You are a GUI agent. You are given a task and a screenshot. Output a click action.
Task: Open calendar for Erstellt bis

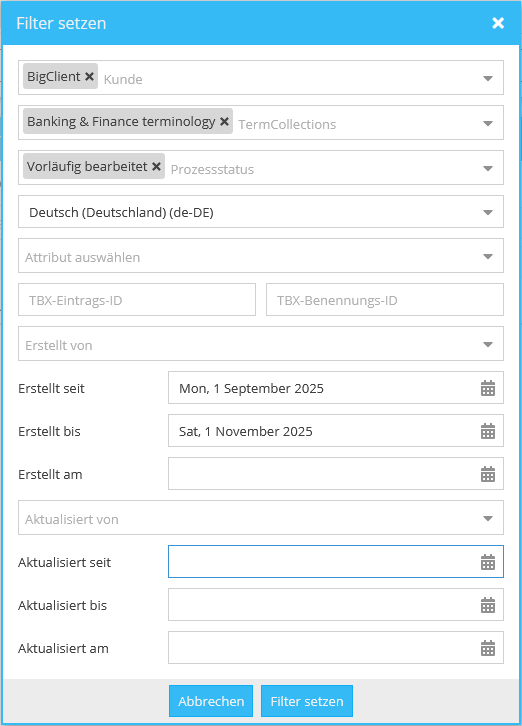coord(488,431)
